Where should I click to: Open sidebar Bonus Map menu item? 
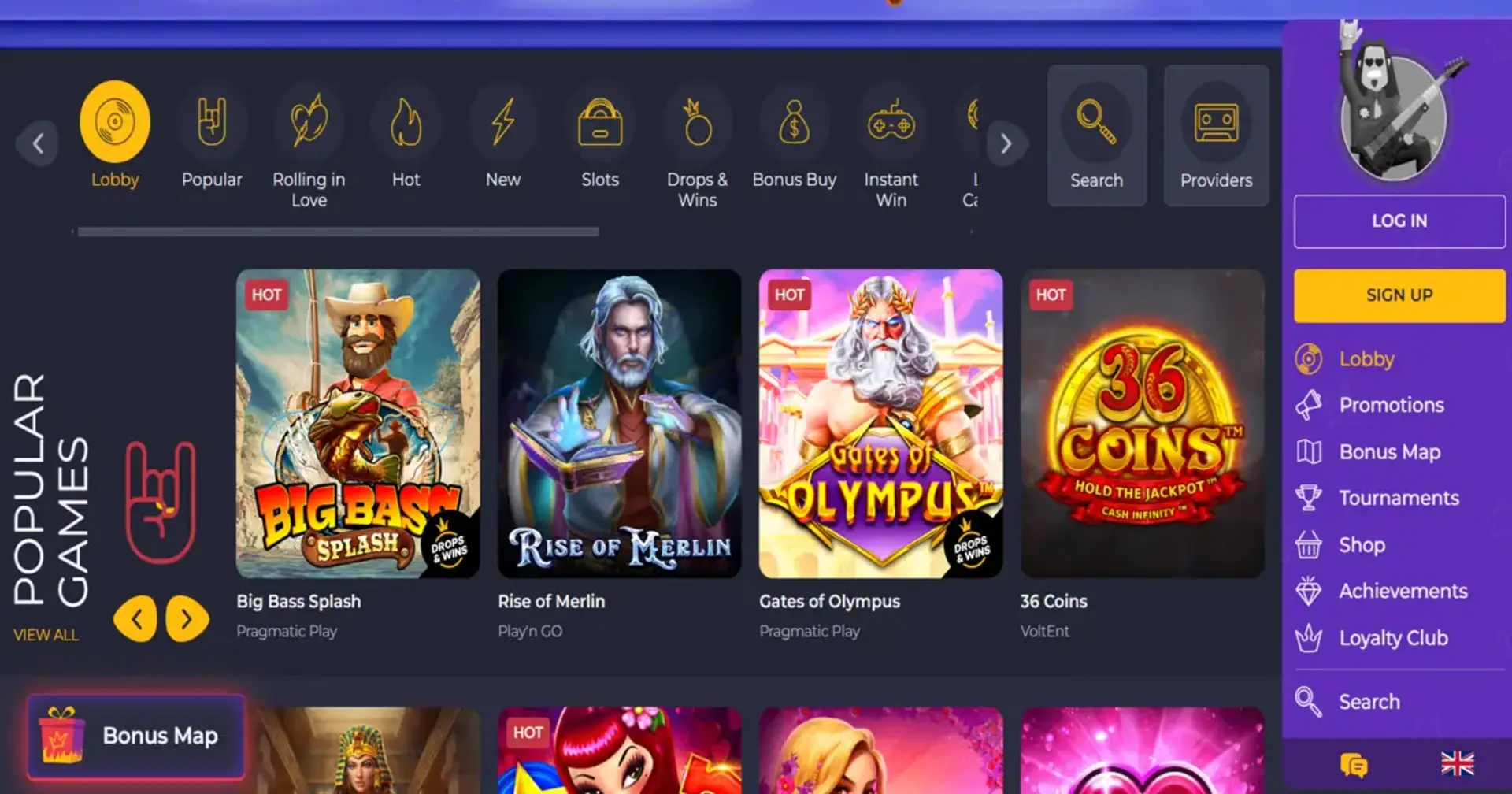tap(1390, 452)
